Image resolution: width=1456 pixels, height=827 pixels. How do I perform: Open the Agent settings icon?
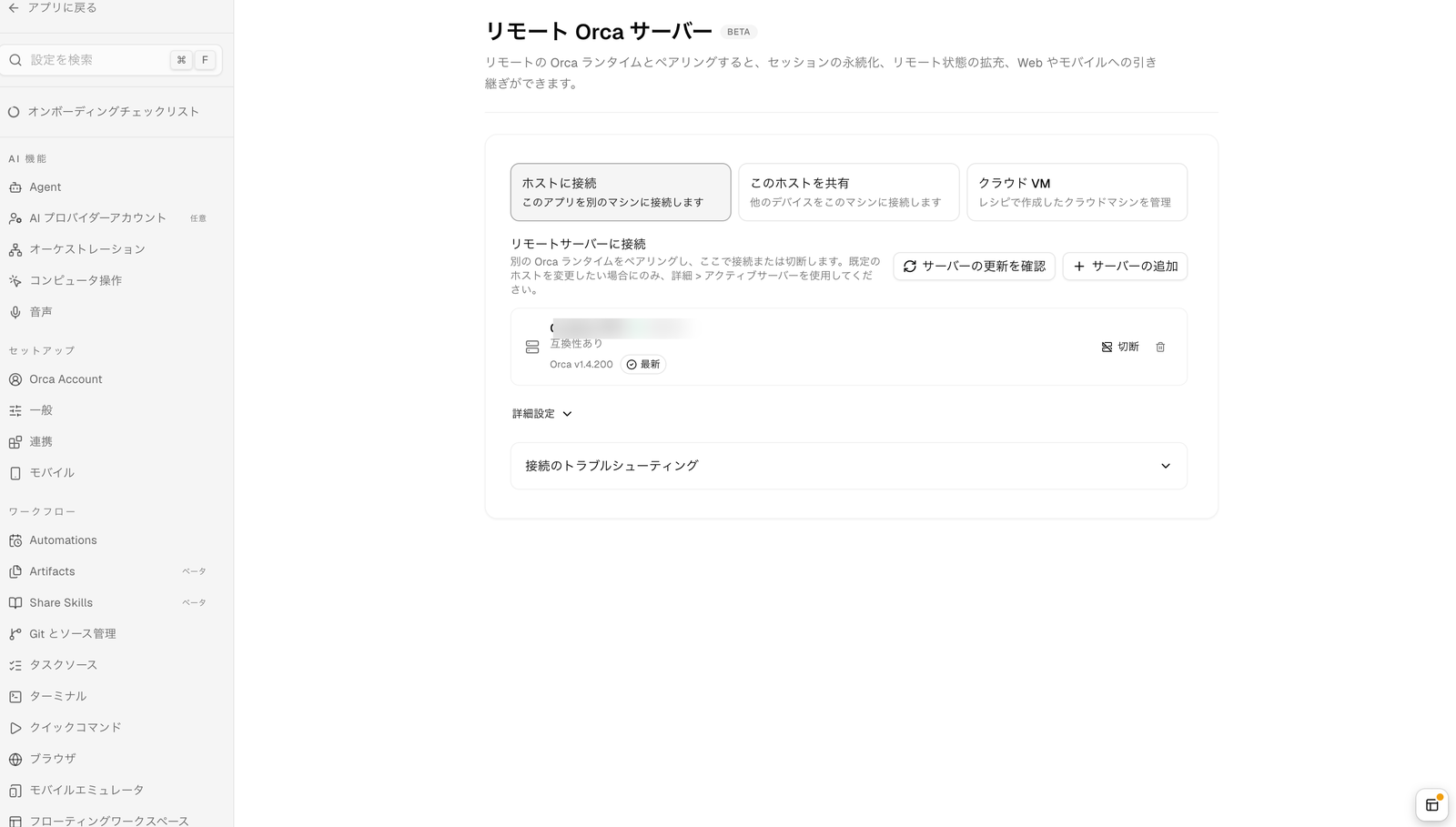(x=15, y=187)
